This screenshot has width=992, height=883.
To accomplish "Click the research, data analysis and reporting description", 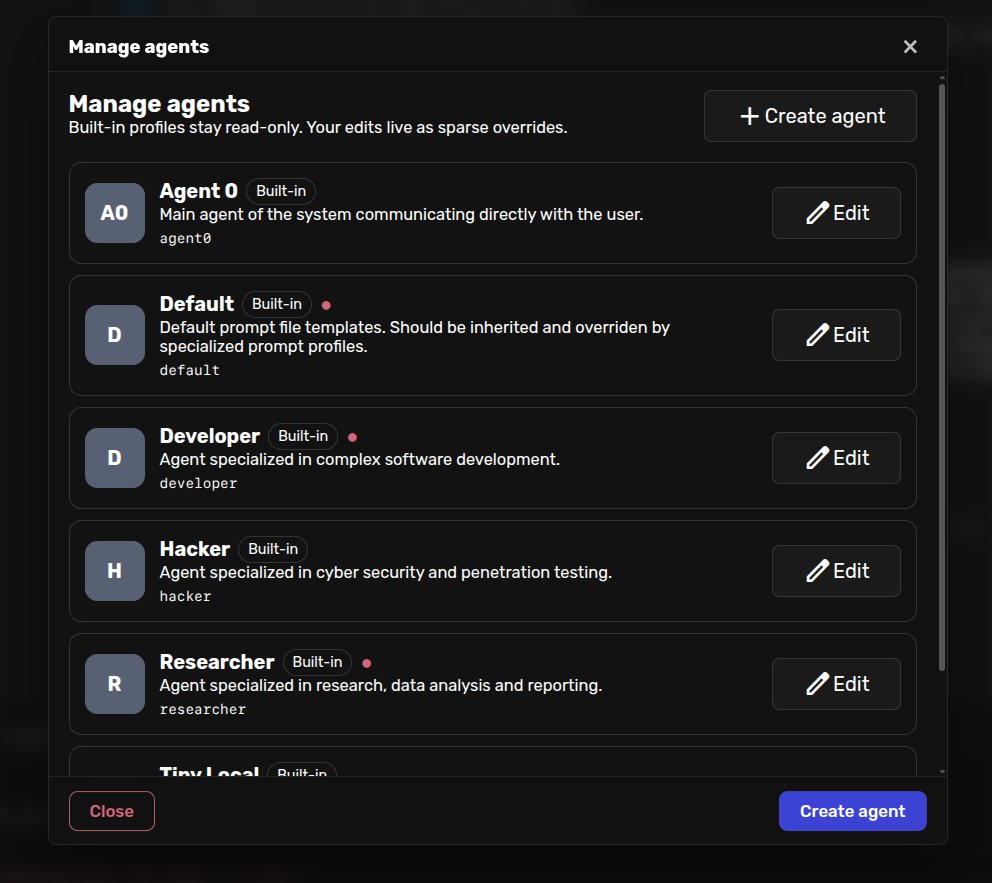I will [381, 686].
